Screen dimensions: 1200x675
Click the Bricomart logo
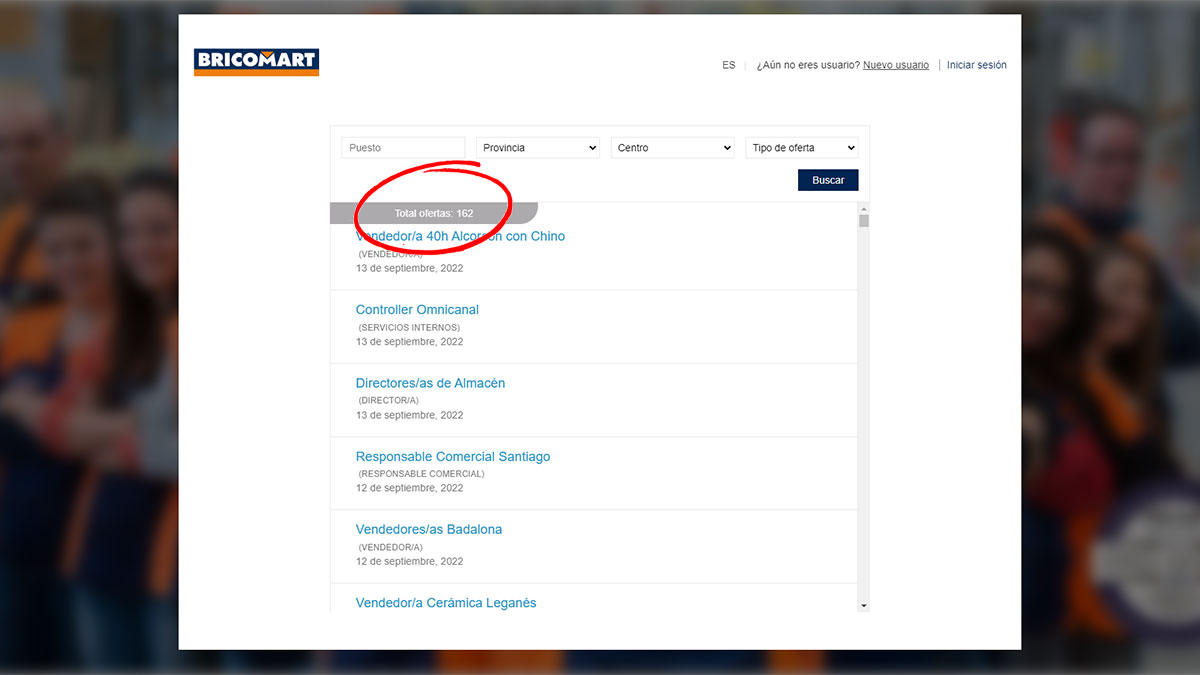256,62
